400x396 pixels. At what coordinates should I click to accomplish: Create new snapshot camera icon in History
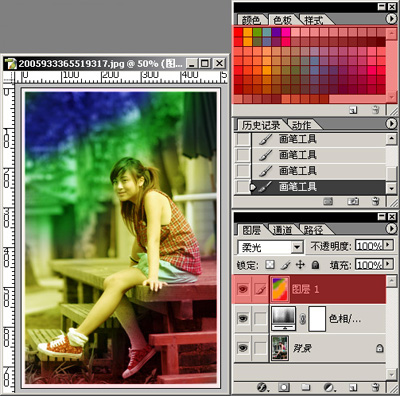point(353,201)
